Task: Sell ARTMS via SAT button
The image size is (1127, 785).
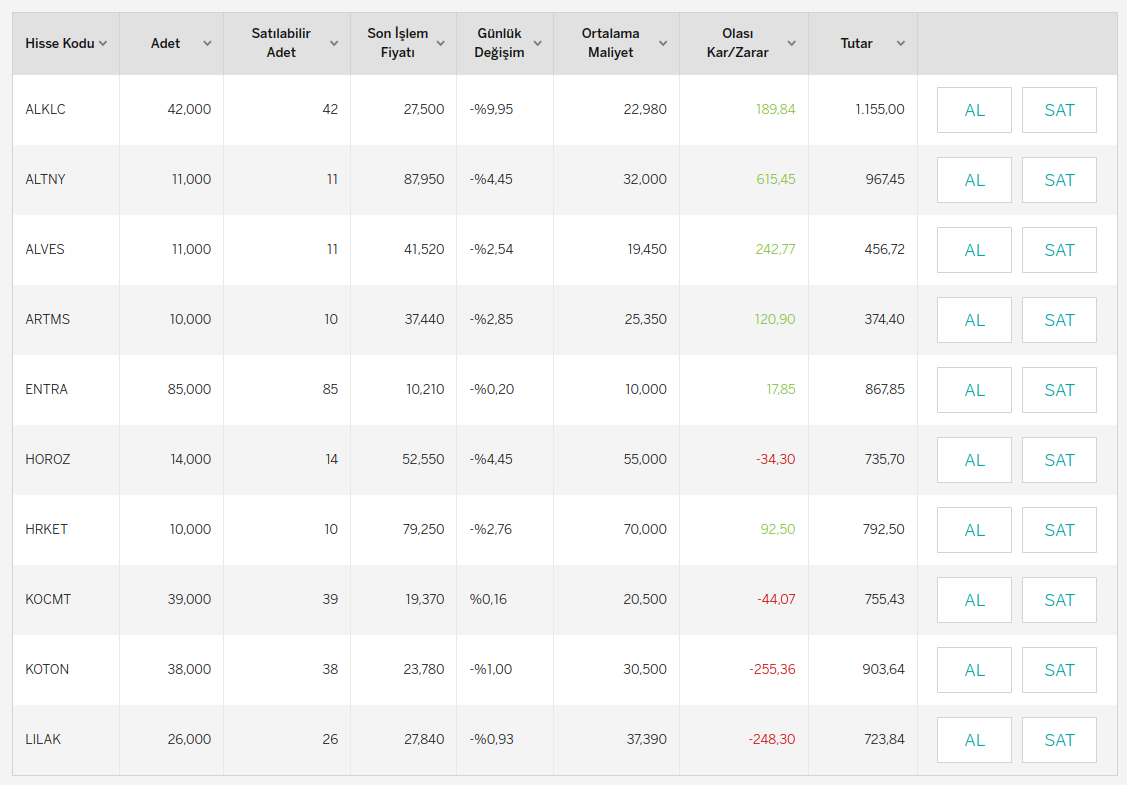Action: 1059,320
